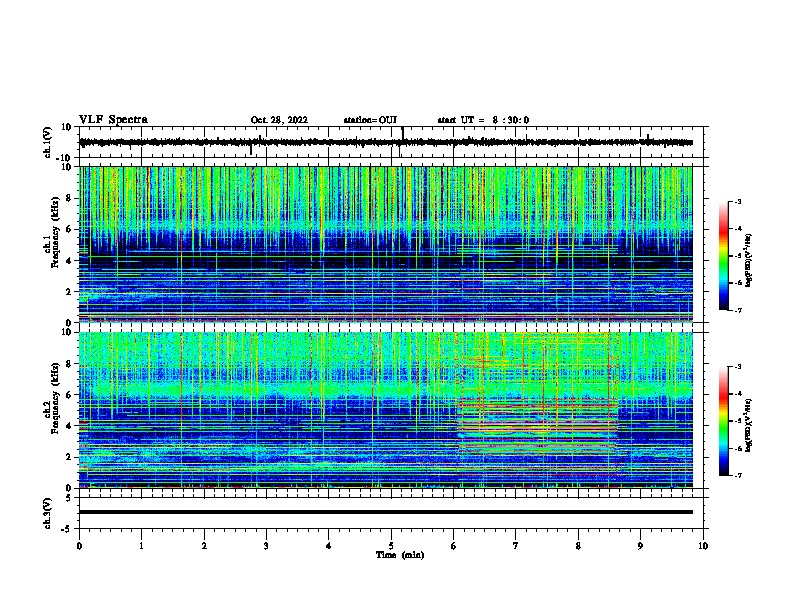Click the "-3" label on upper color bar
The width and height of the screenshot is (792, 612).
pos(738,201)
